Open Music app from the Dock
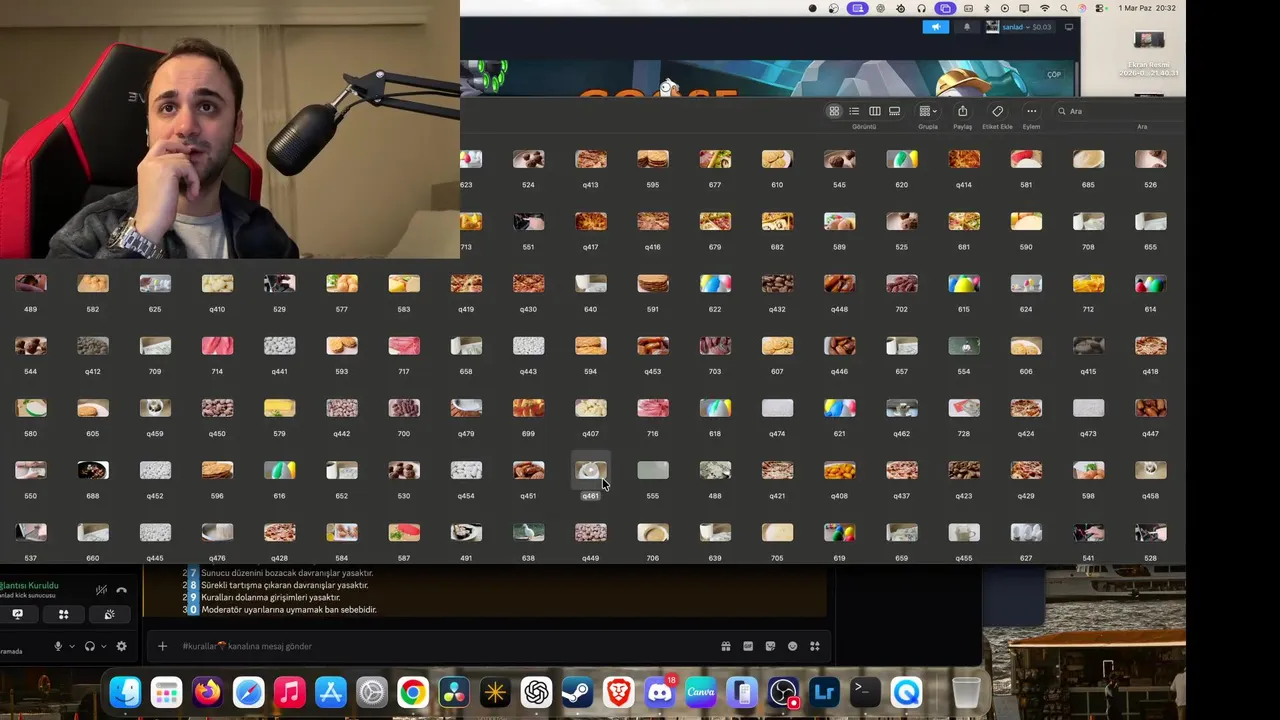The height and width of the screenshot is (720, 1280). tap(289, 692)
